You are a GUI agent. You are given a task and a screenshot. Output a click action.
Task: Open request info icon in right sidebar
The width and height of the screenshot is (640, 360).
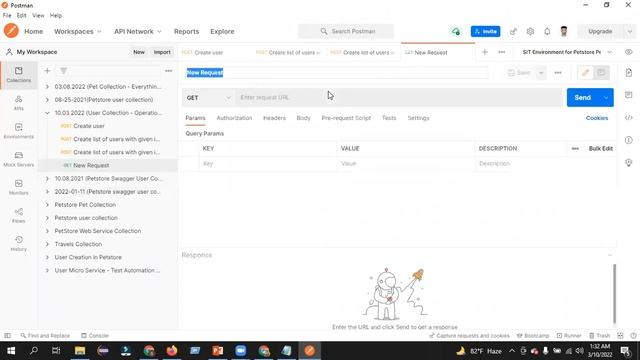click(x=629, y=140)
